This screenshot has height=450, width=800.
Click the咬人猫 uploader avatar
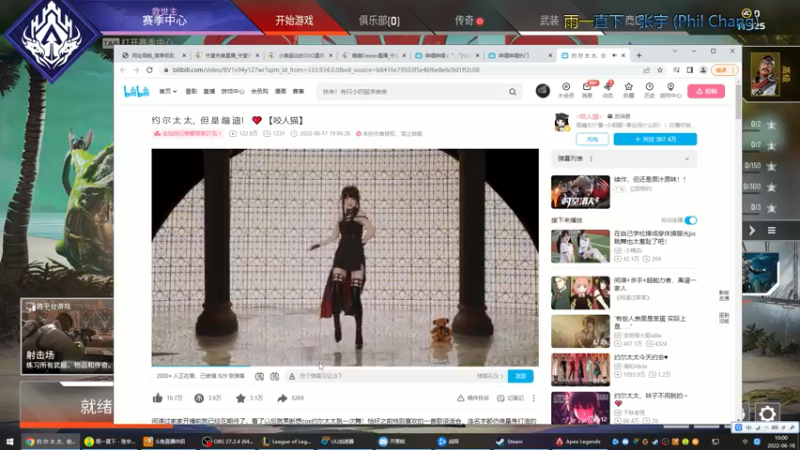[x=562, y=122]
